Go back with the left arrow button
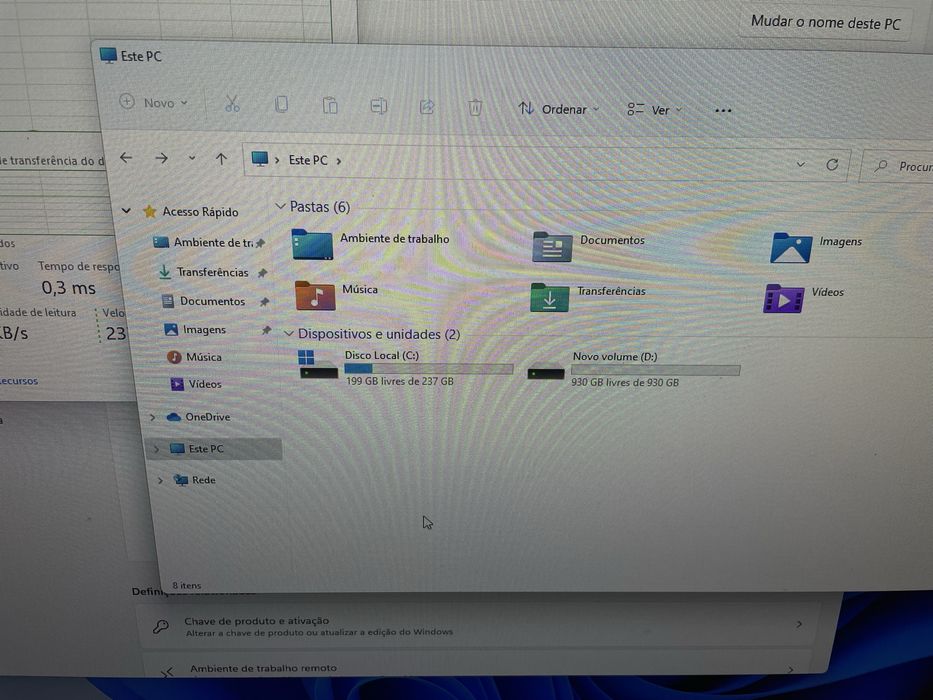The width and height of the screenshot is (933, 700). tap(126, 158)
